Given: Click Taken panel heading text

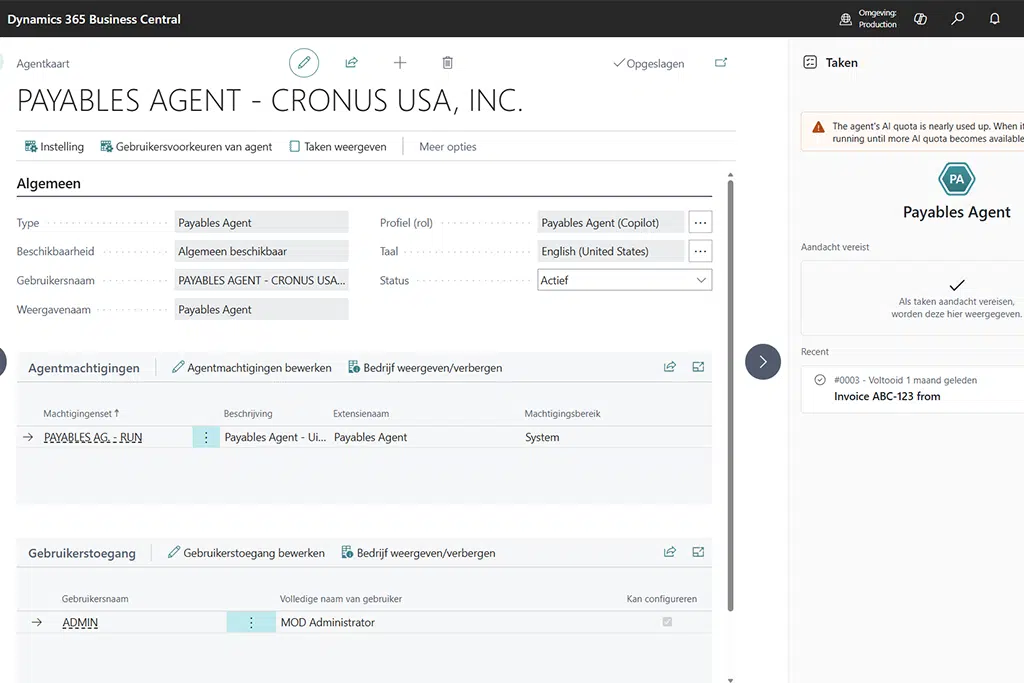Looking at the screenshot, I should pyautogui.click(x=841, y=63).
